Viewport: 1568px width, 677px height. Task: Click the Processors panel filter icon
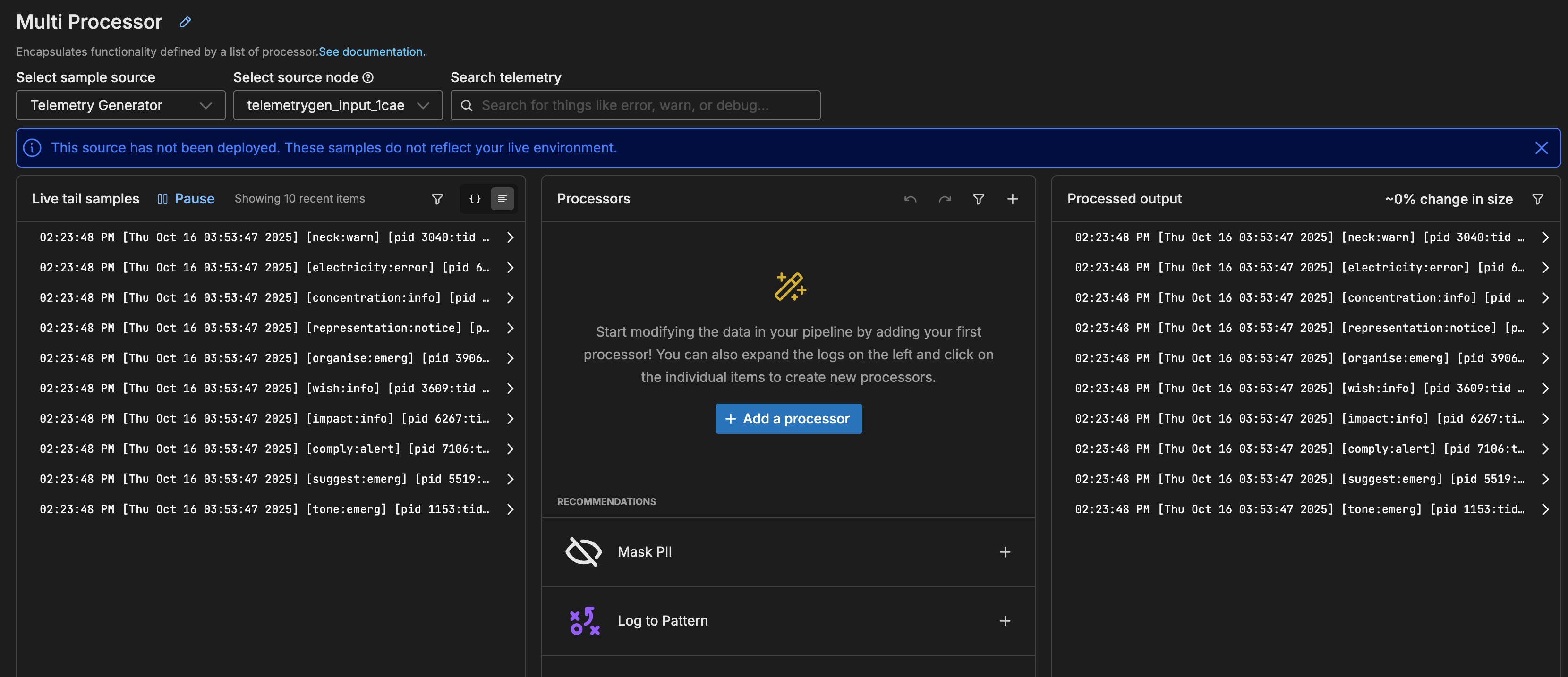coord(978,199)
